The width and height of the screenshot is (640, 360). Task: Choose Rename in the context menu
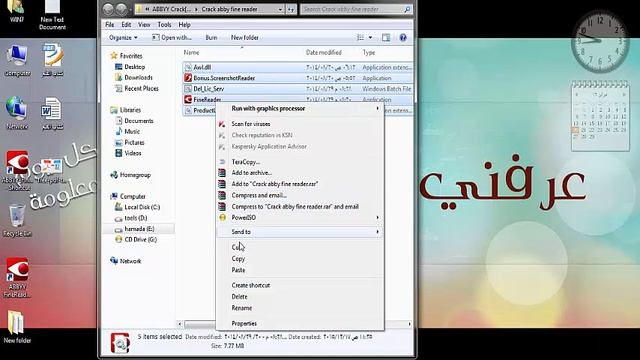pyautogui.click(x=300, y=308)
